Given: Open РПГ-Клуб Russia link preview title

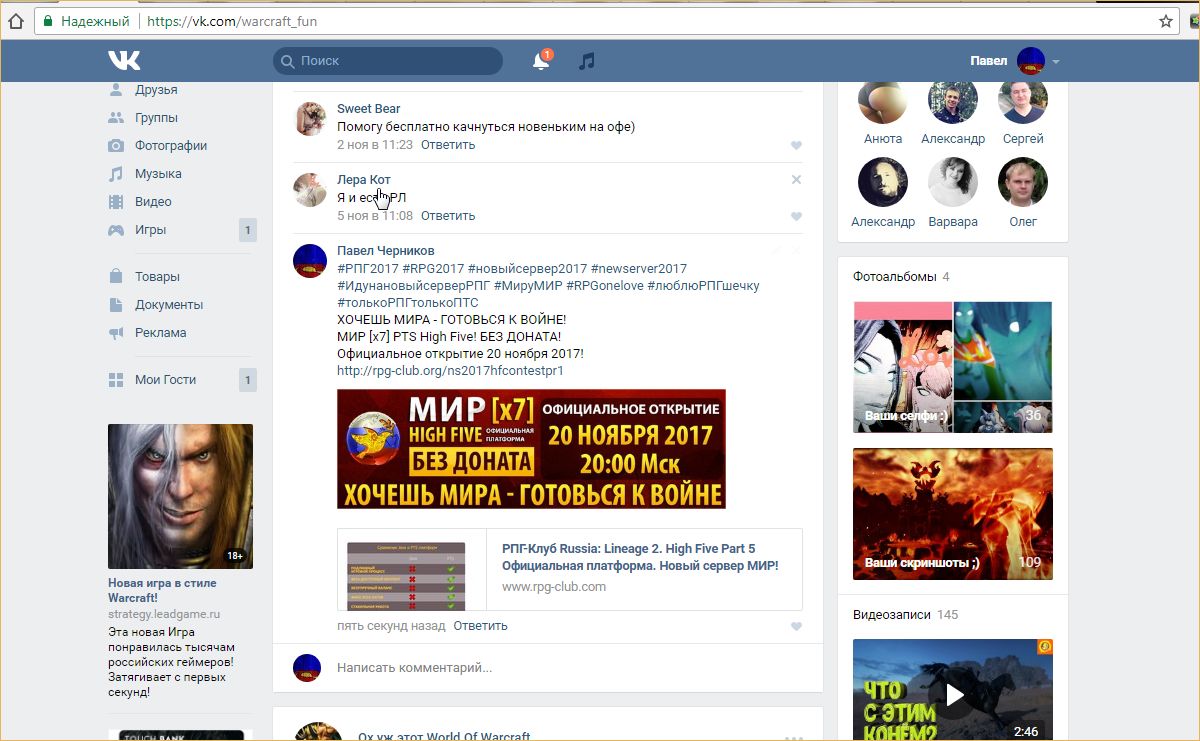Looking at the screenshot, I should tap(640, 557).
